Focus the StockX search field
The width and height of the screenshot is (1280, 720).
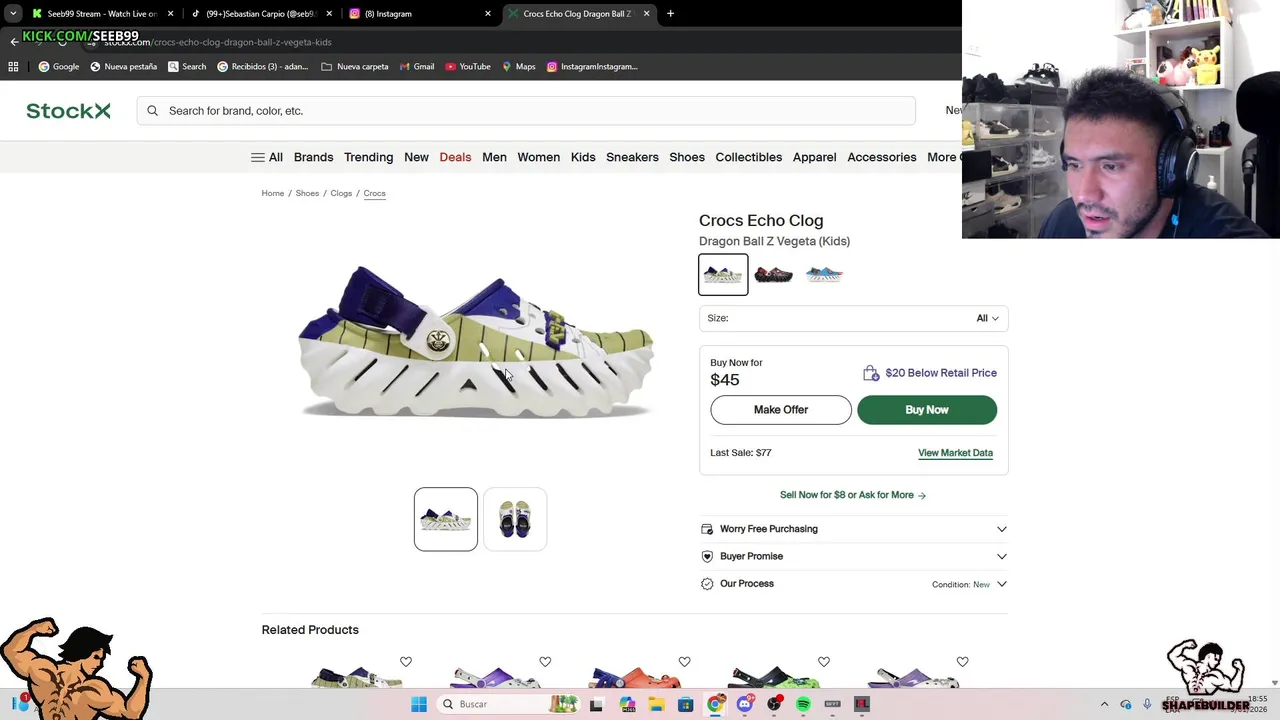526,111
